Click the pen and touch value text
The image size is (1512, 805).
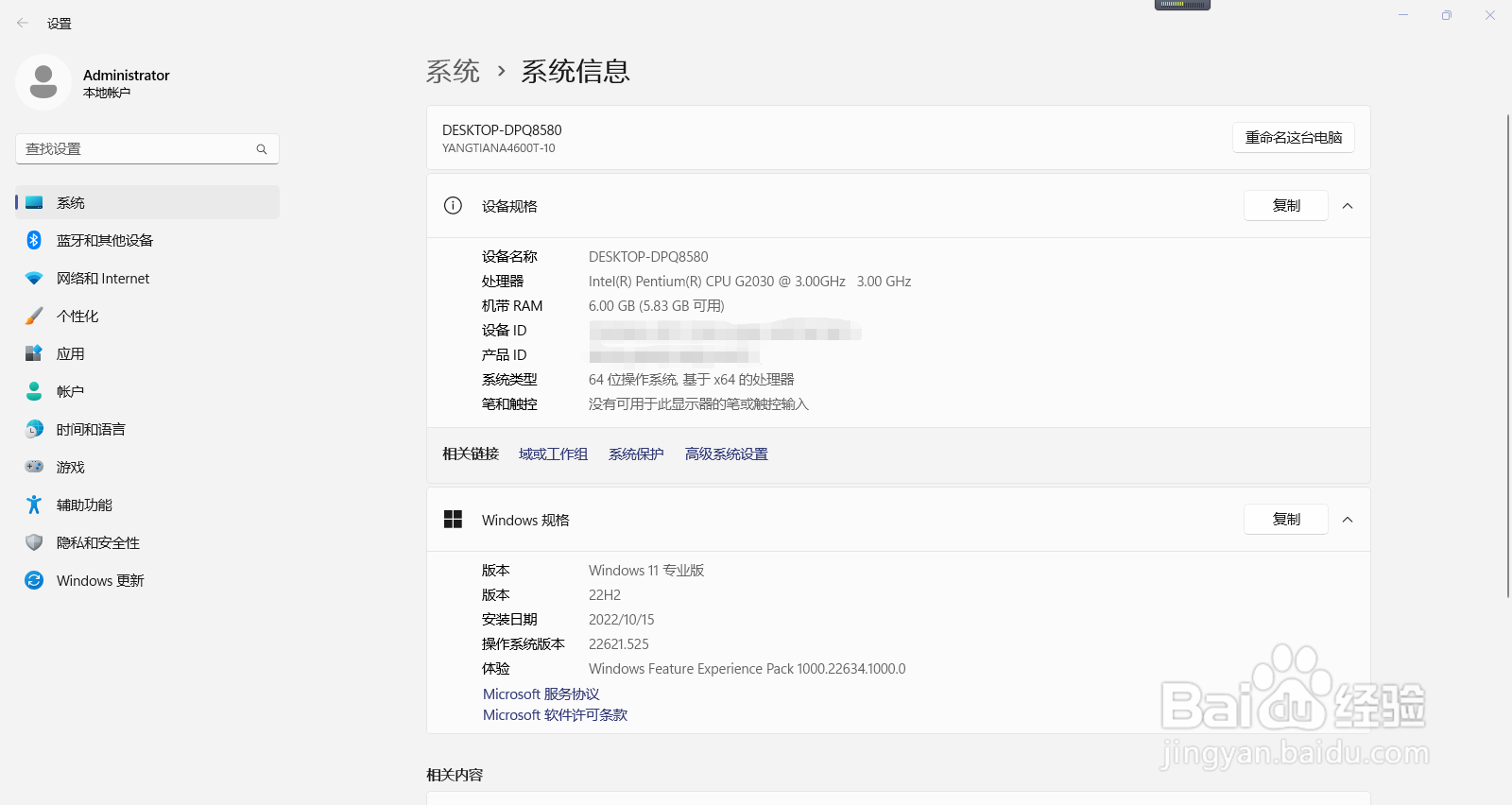(698, 404)
